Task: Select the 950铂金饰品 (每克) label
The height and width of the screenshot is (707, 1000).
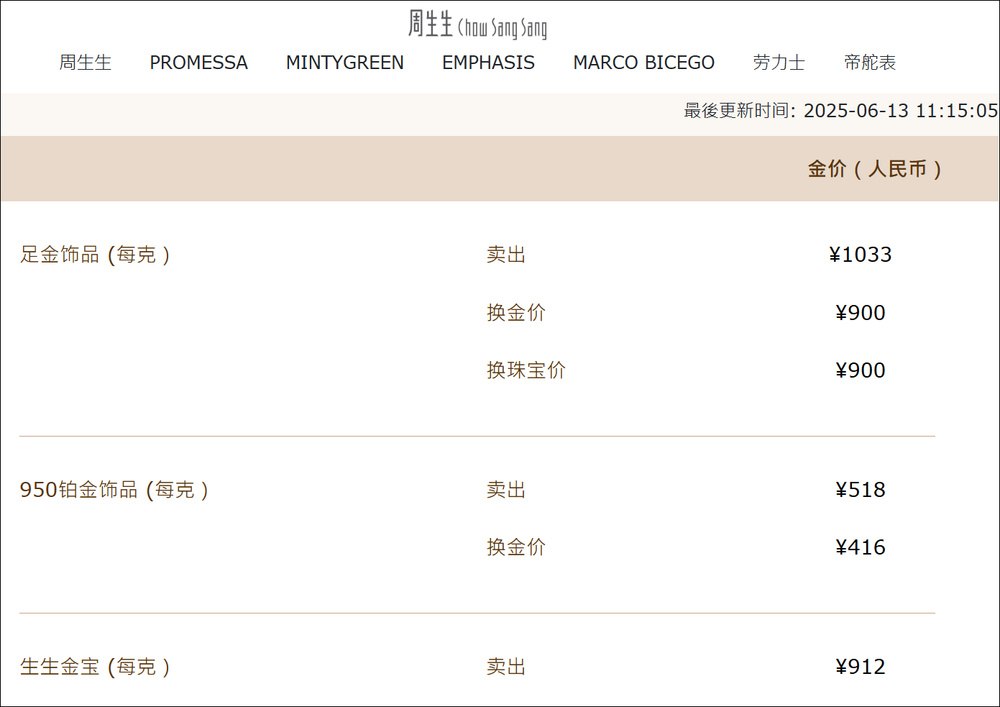Action: pyautogui.click(x=114, y=490)
